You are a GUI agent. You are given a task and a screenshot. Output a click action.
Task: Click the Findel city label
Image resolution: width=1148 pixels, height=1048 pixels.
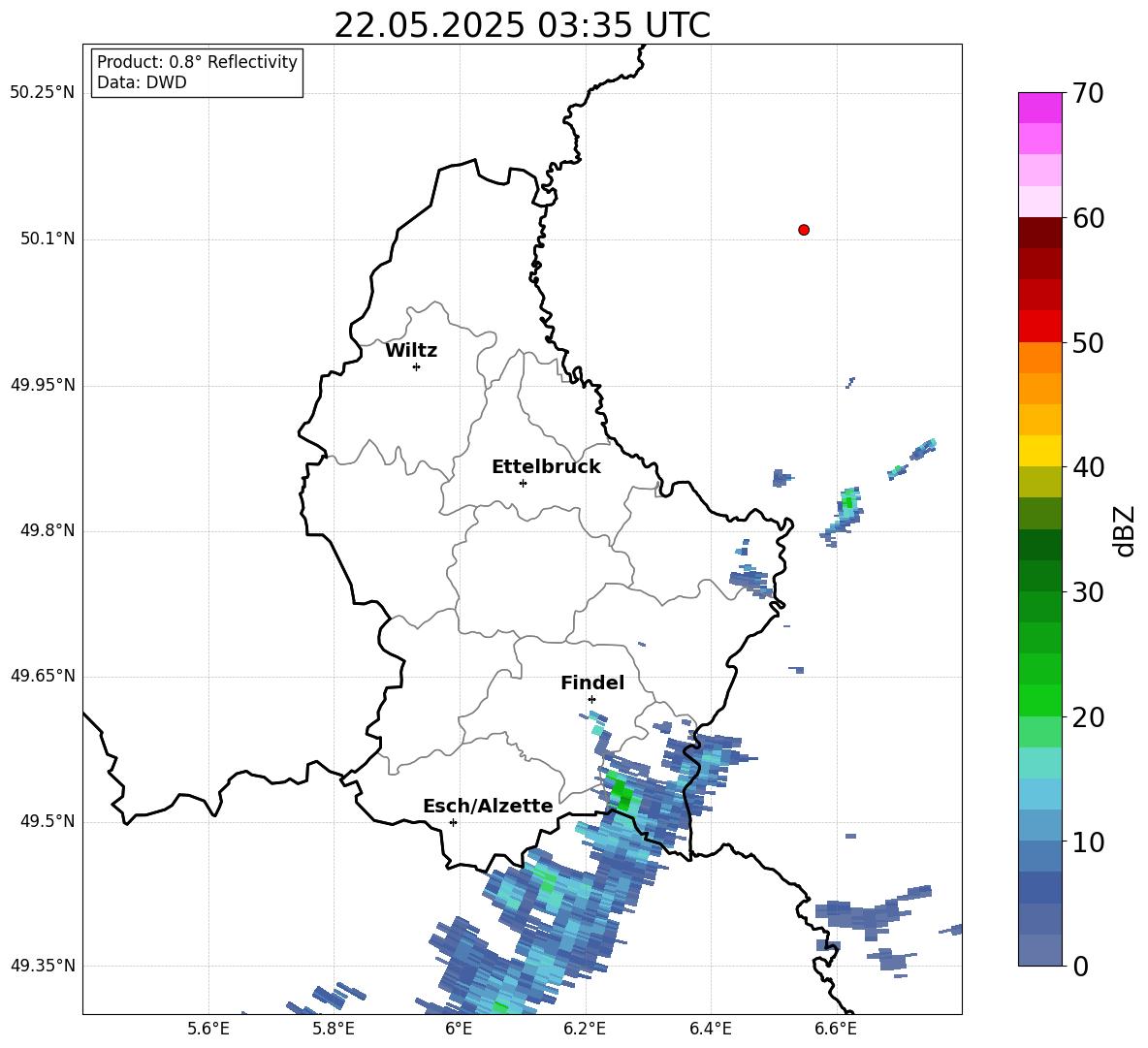(x=592, y=683)
